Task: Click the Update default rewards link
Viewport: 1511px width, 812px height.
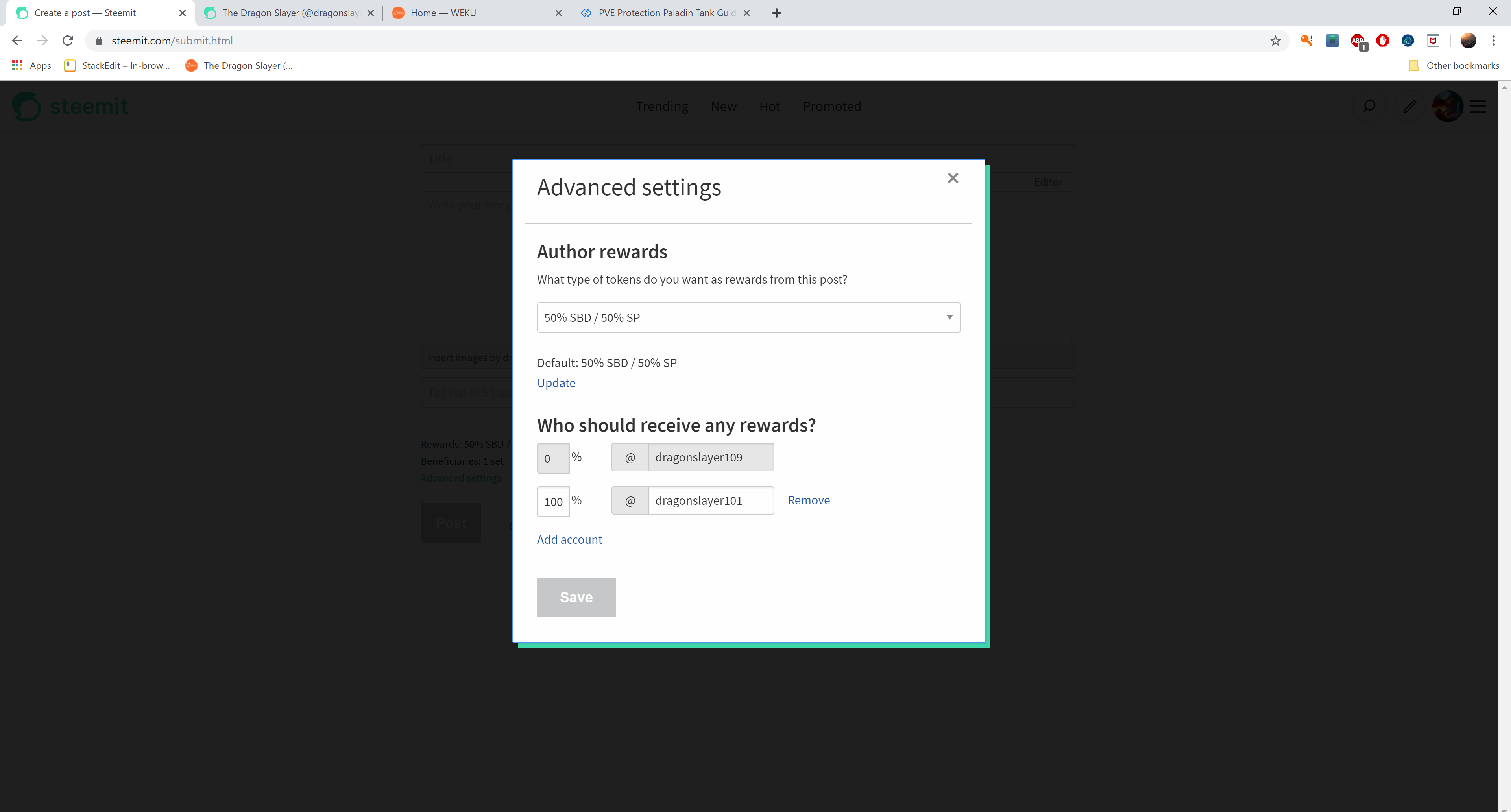Action: (x=556, y=383)
